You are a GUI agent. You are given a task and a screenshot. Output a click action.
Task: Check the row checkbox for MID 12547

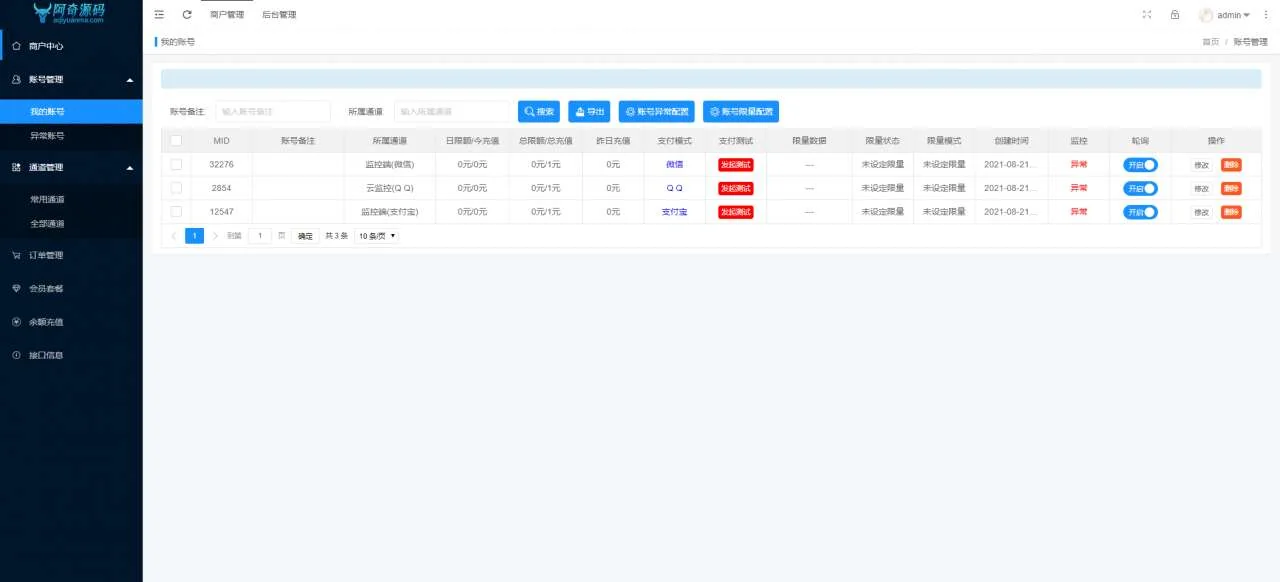(175, 211)
